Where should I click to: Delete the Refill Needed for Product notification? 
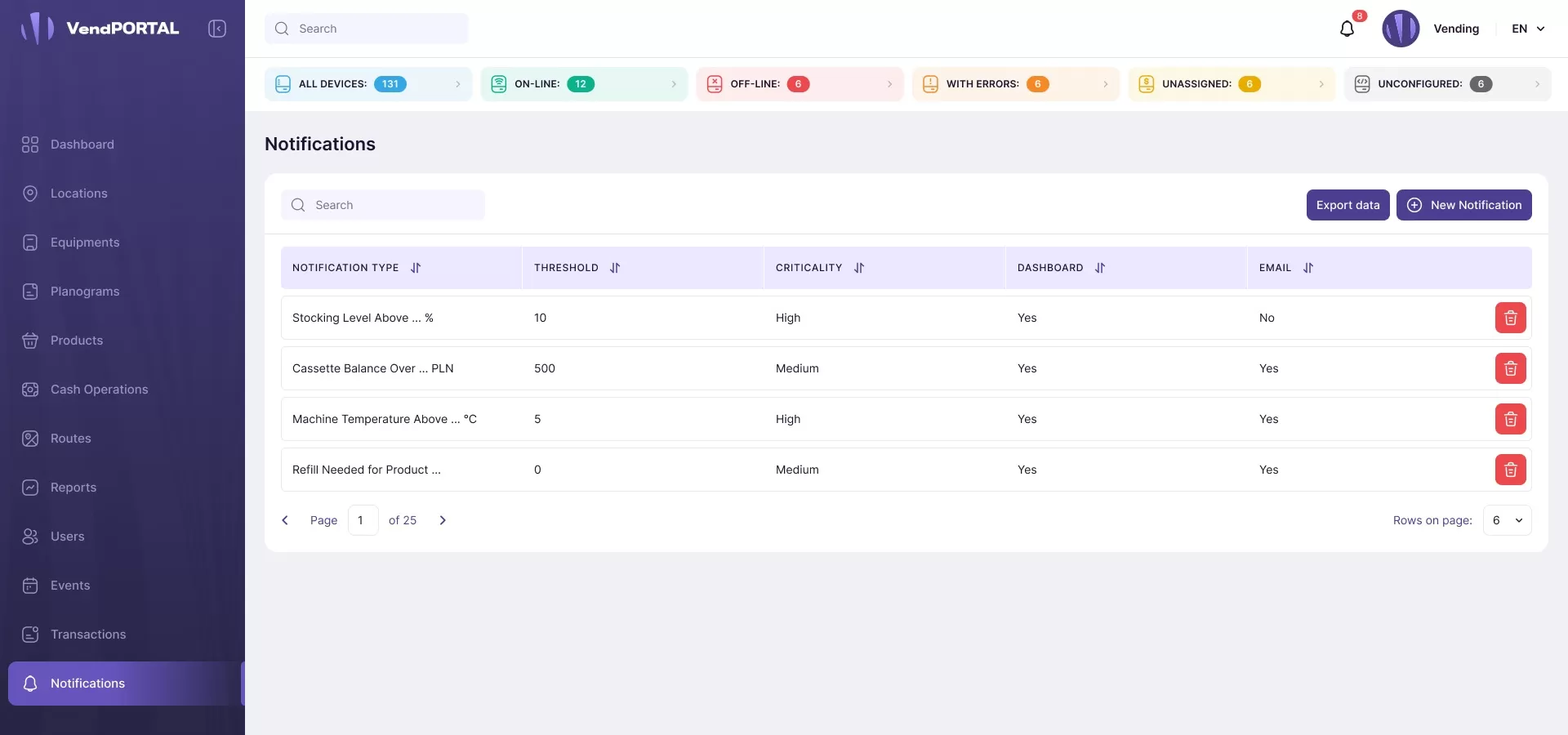click(1510, 470)
